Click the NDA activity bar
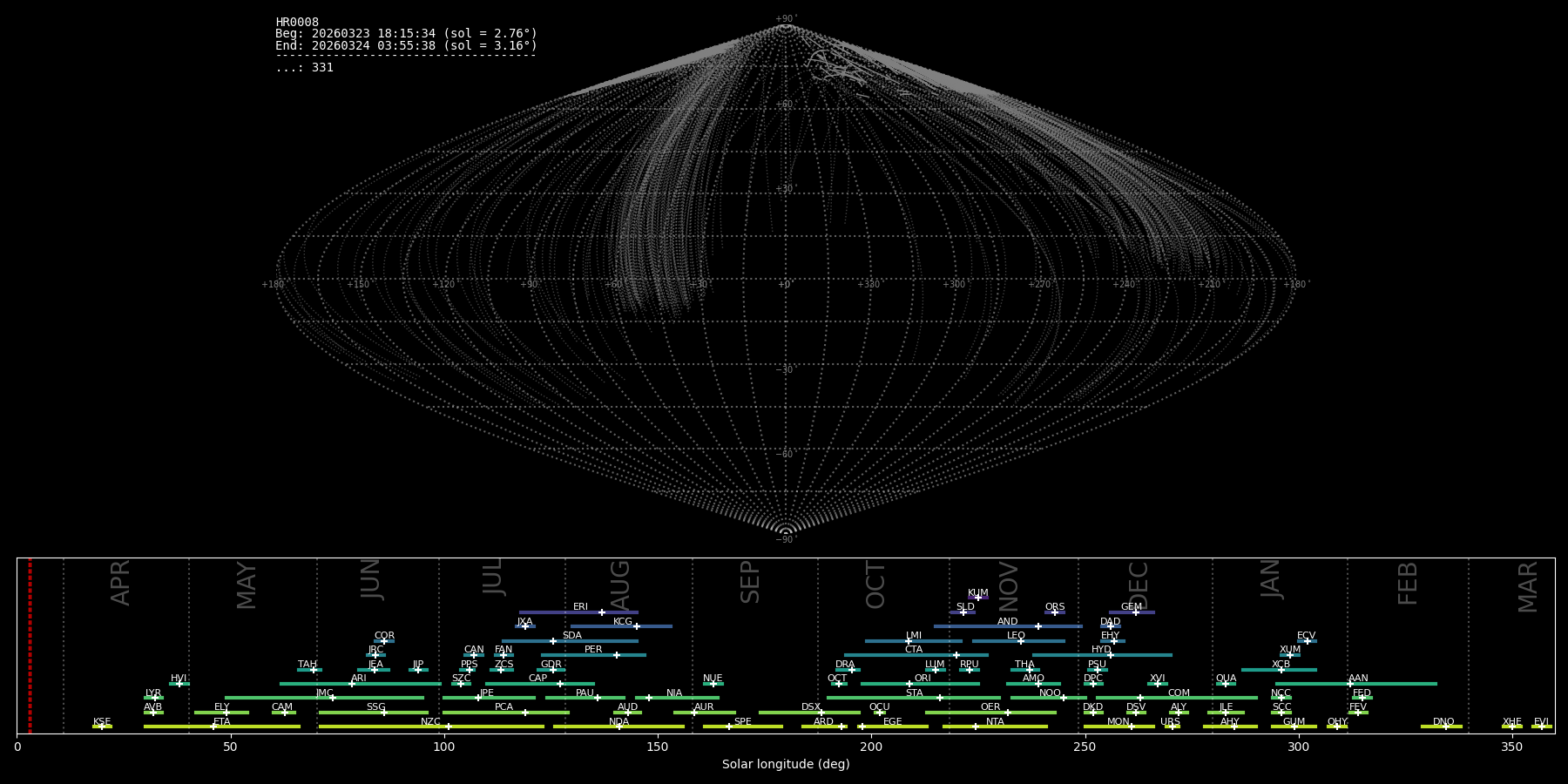The image size is (1568, 784). [618, 727]
